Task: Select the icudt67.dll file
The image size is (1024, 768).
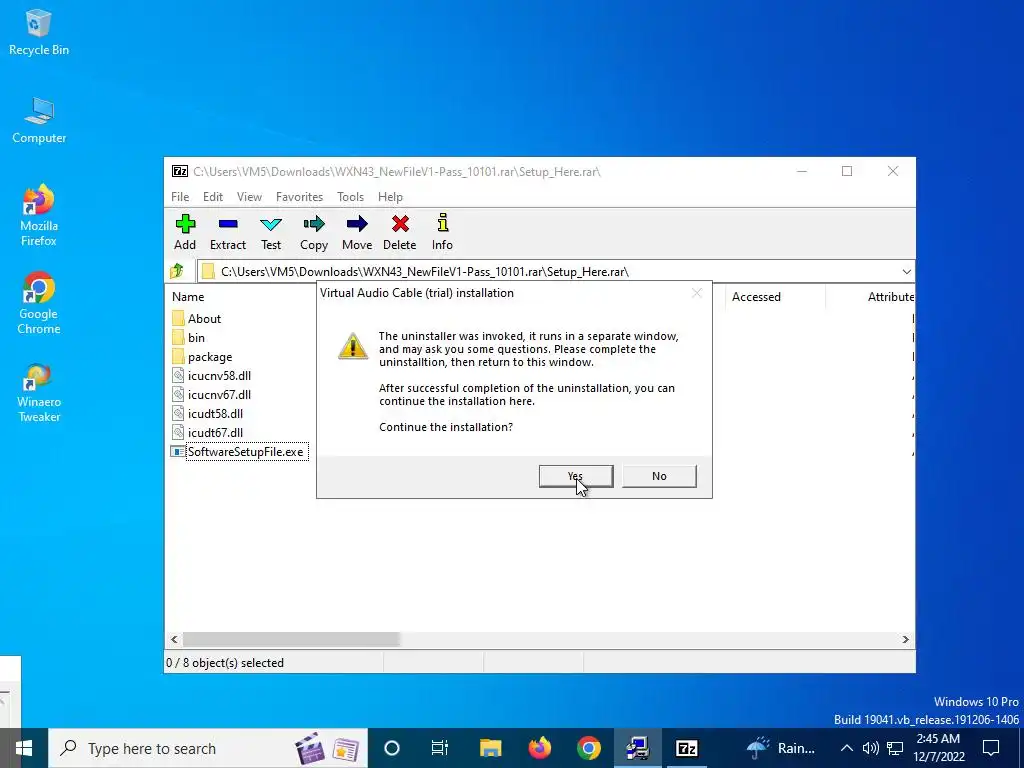Action: (208, 432)
